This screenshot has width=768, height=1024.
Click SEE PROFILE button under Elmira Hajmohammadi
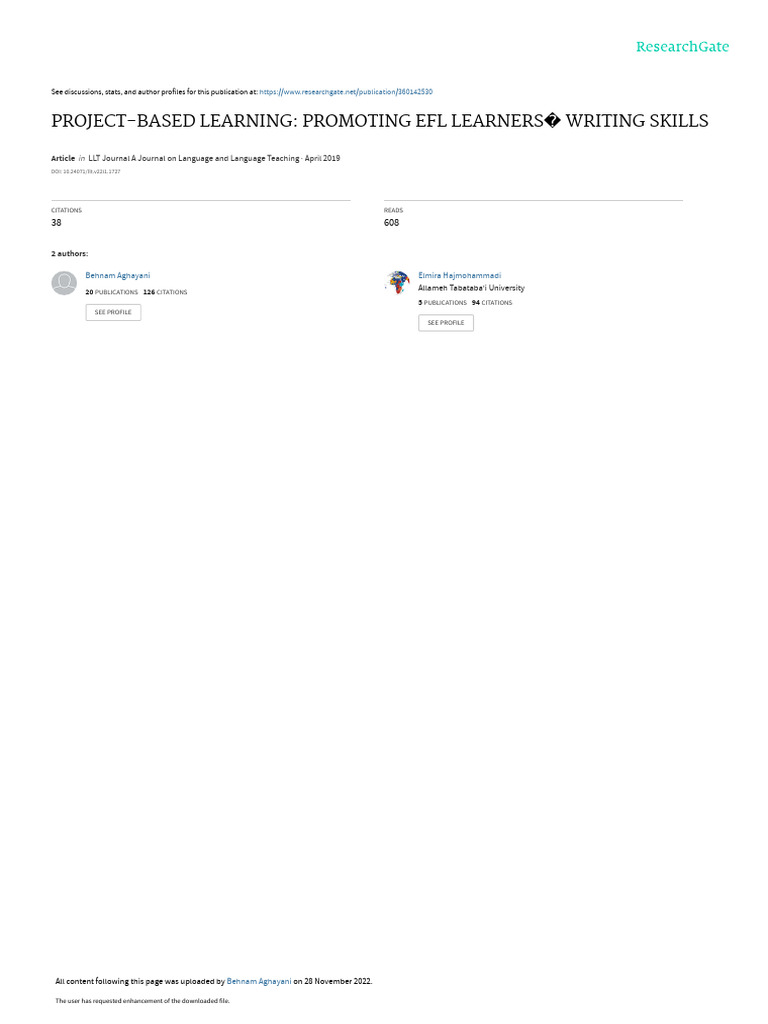pos(446,323)
